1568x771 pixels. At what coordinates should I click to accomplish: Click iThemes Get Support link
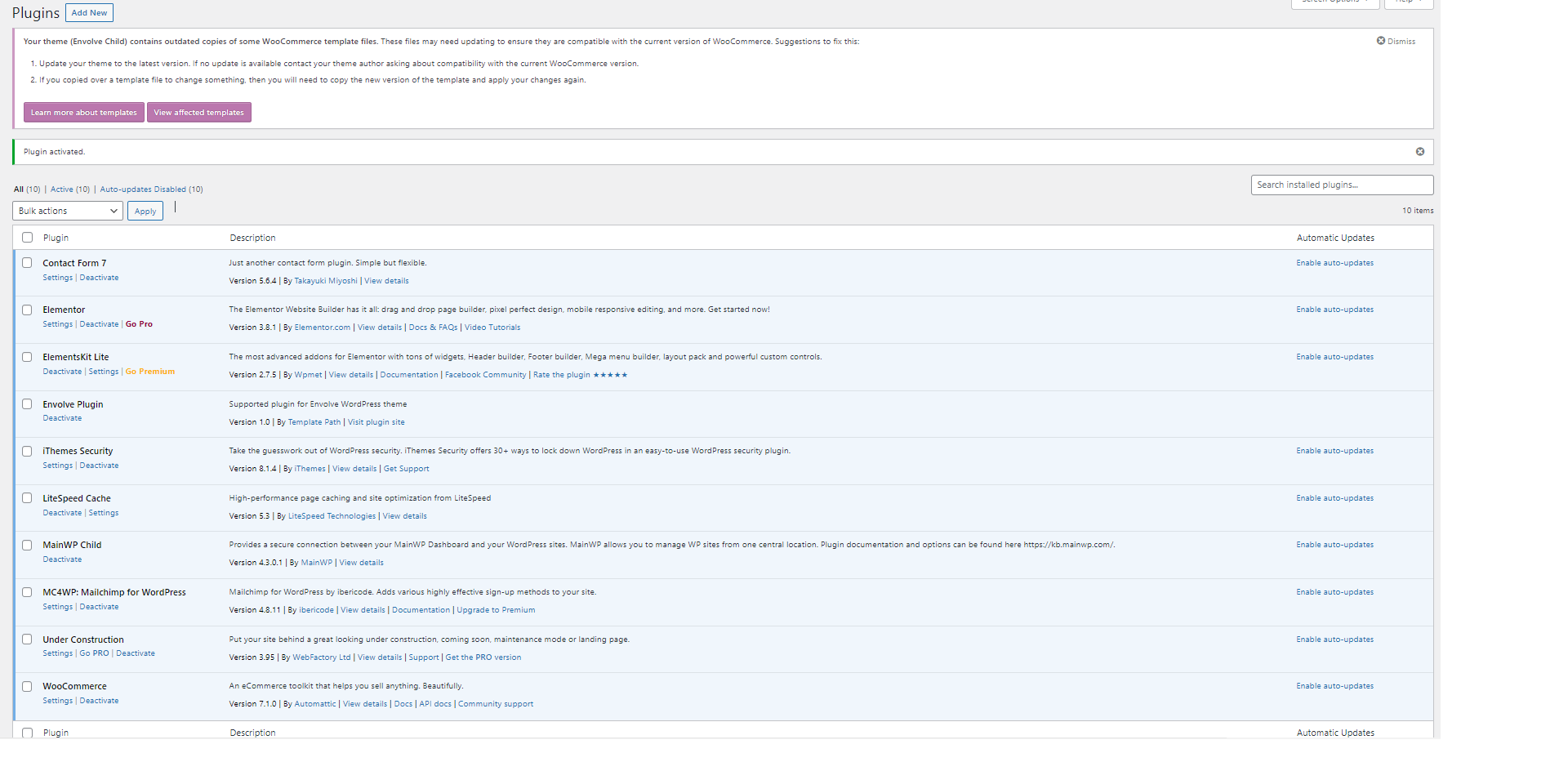coord(406,469)
